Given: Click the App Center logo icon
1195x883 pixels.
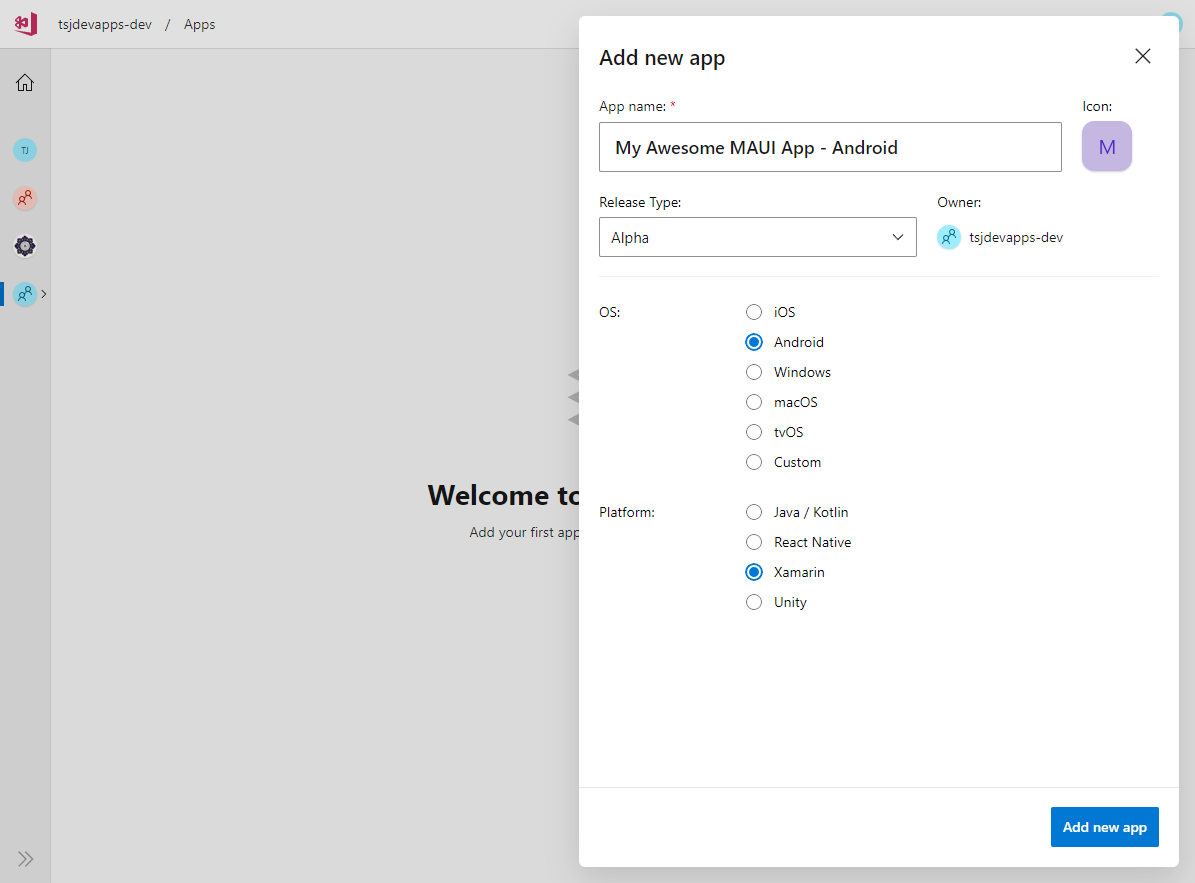Looking at the screenshot, I should point(26,24).
